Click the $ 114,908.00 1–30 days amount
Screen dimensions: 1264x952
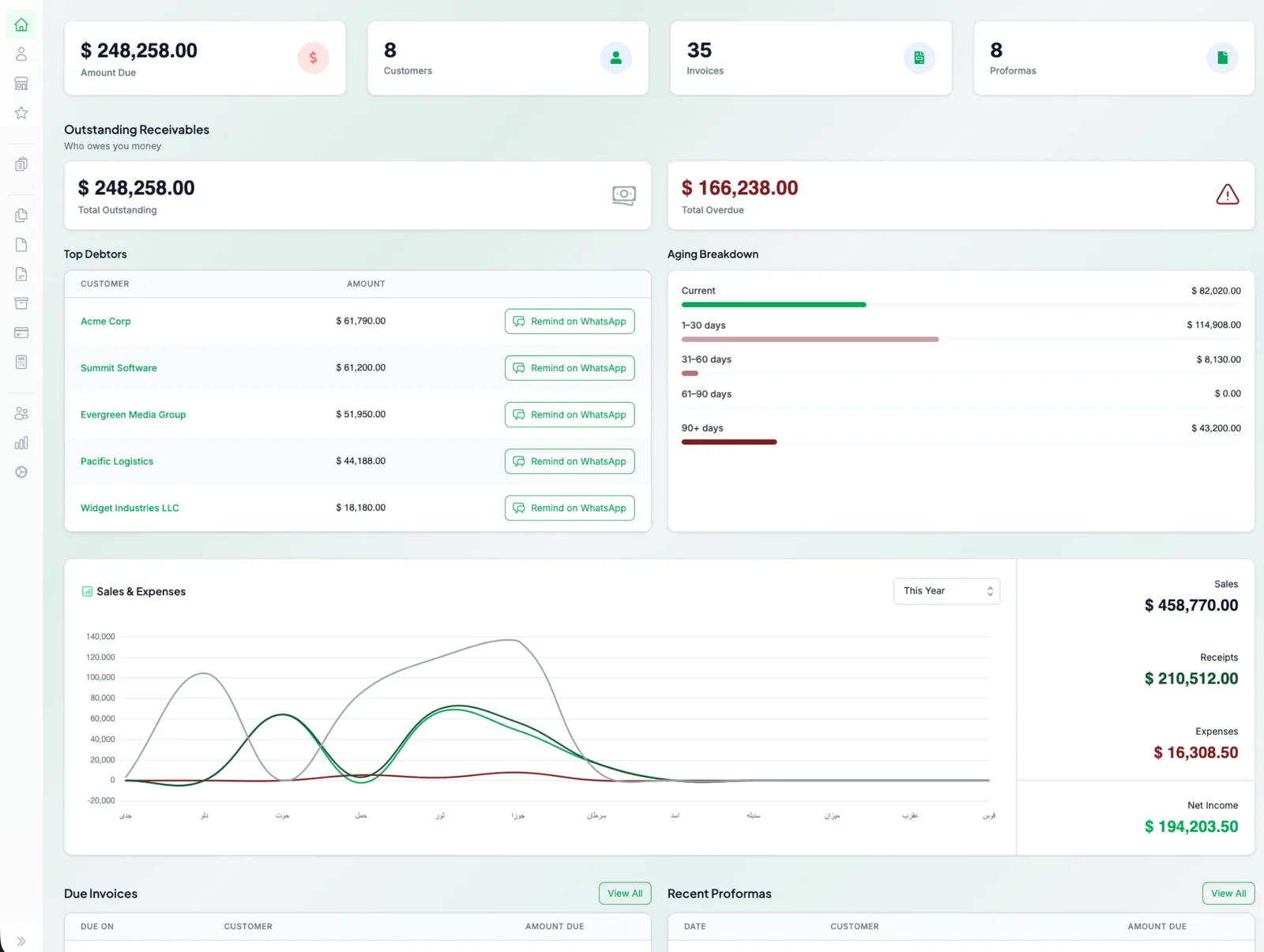pos(1213,325)
